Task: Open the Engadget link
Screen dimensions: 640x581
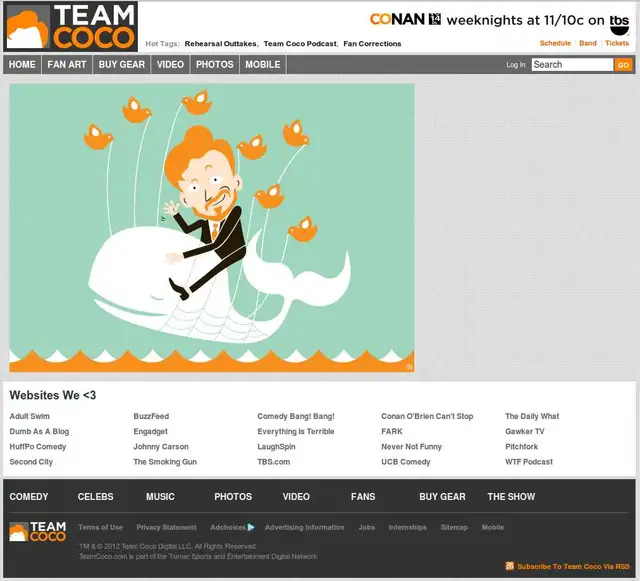Action: click(x=150, y=431)
